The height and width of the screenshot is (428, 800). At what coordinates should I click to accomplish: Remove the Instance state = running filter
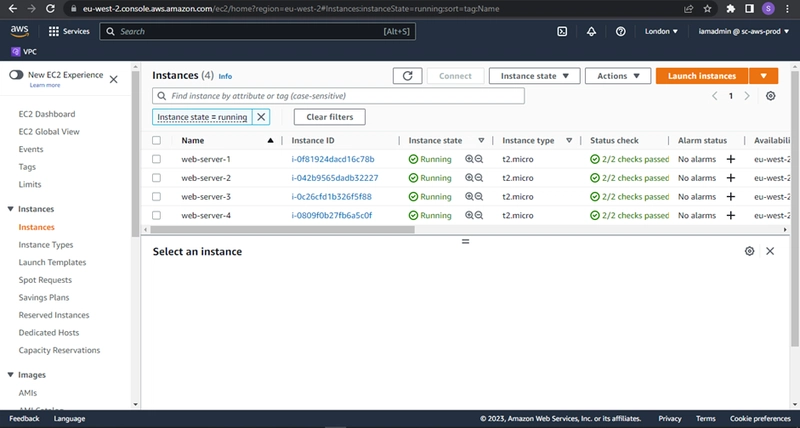(261, 117)
